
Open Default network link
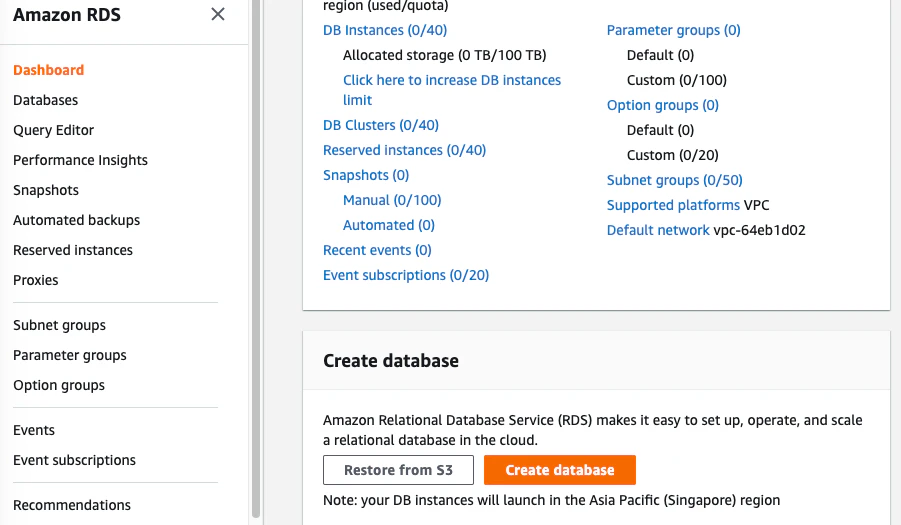[658, 230]
